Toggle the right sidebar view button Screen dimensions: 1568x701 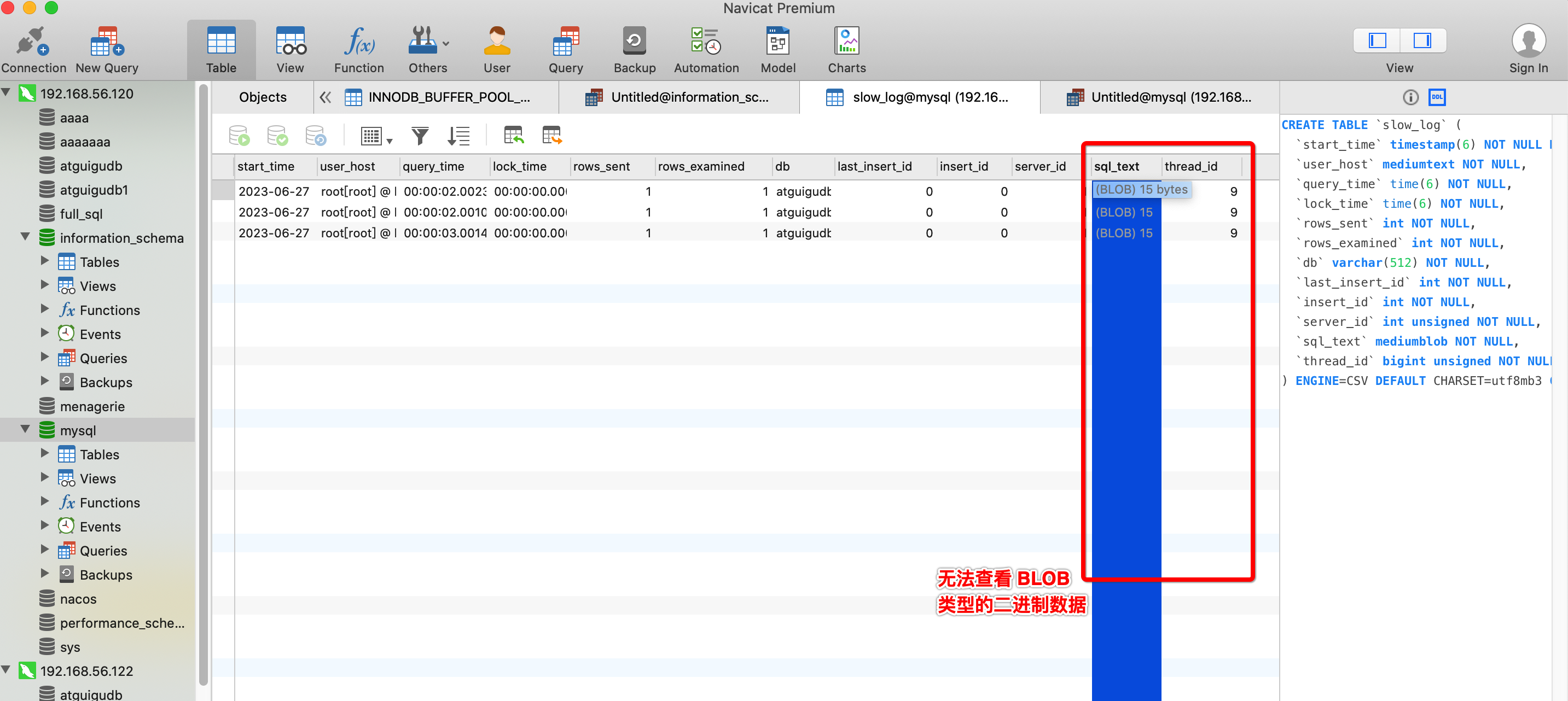1422,41
